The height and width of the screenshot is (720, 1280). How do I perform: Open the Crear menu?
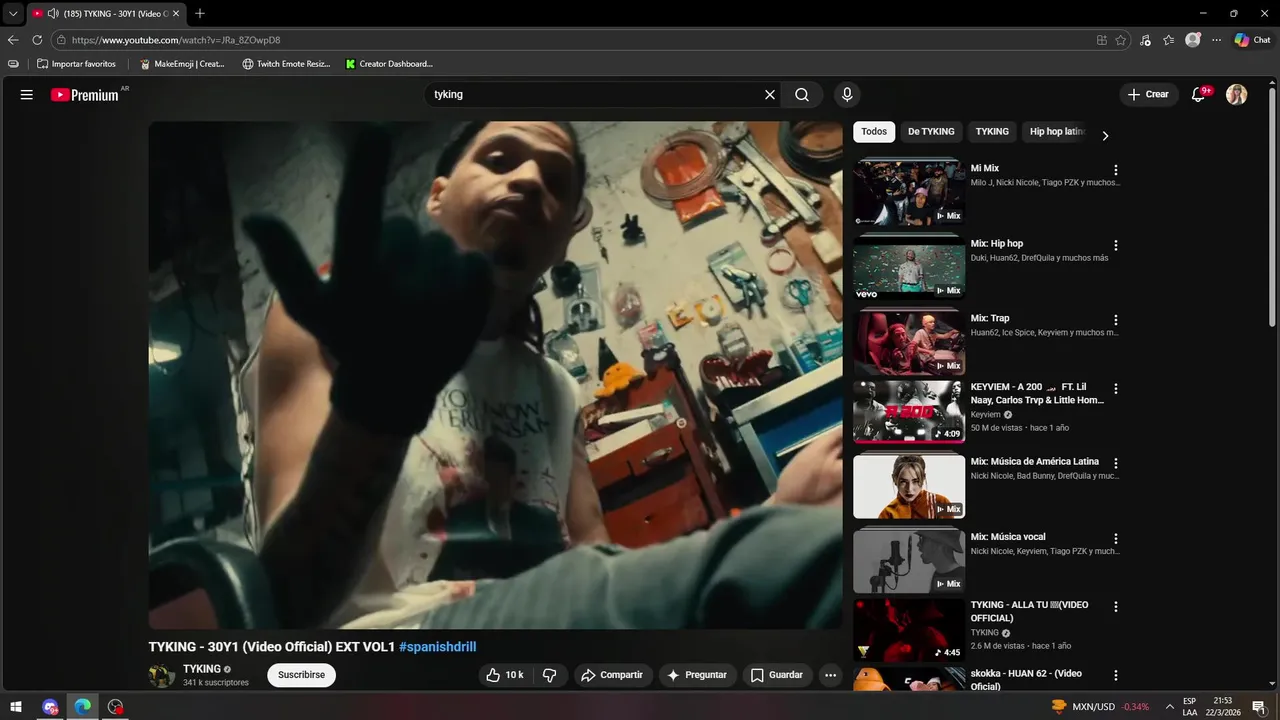point(1148,95)
